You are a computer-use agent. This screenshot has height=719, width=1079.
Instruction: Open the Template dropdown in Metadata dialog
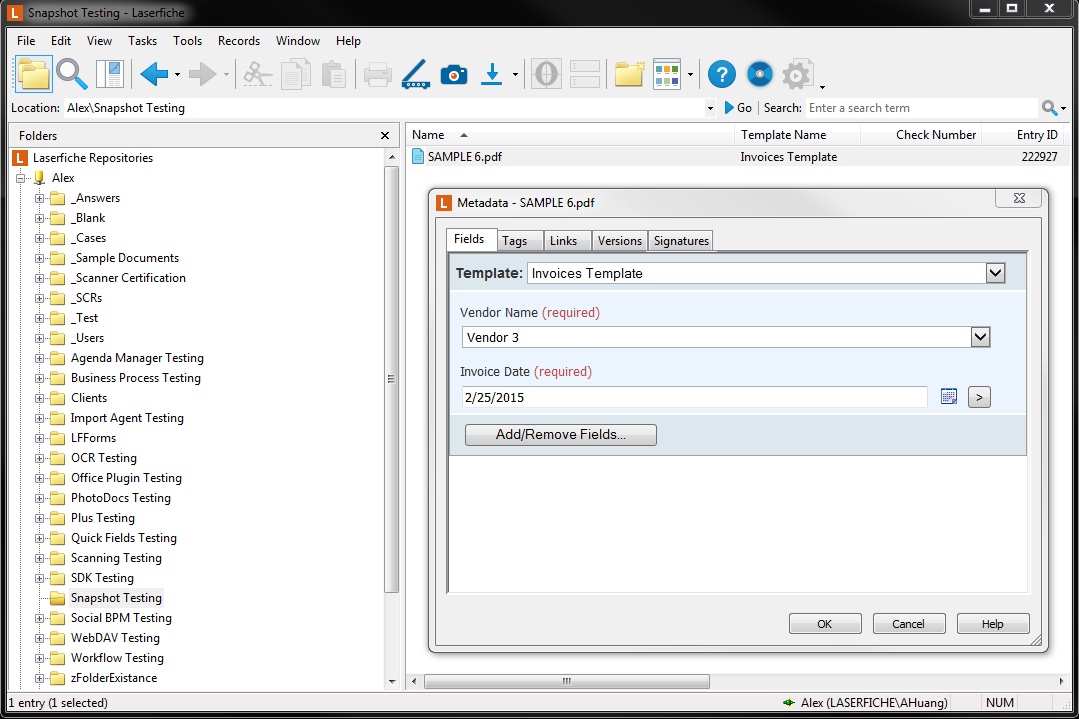995,273
